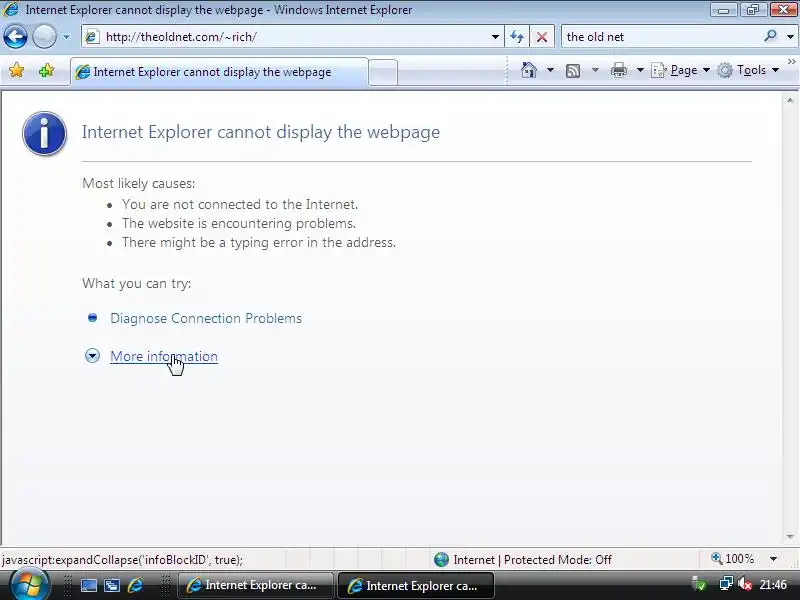Select the 'Internet Explorer cannot display the webpage' tab

(x=219, y=72)
